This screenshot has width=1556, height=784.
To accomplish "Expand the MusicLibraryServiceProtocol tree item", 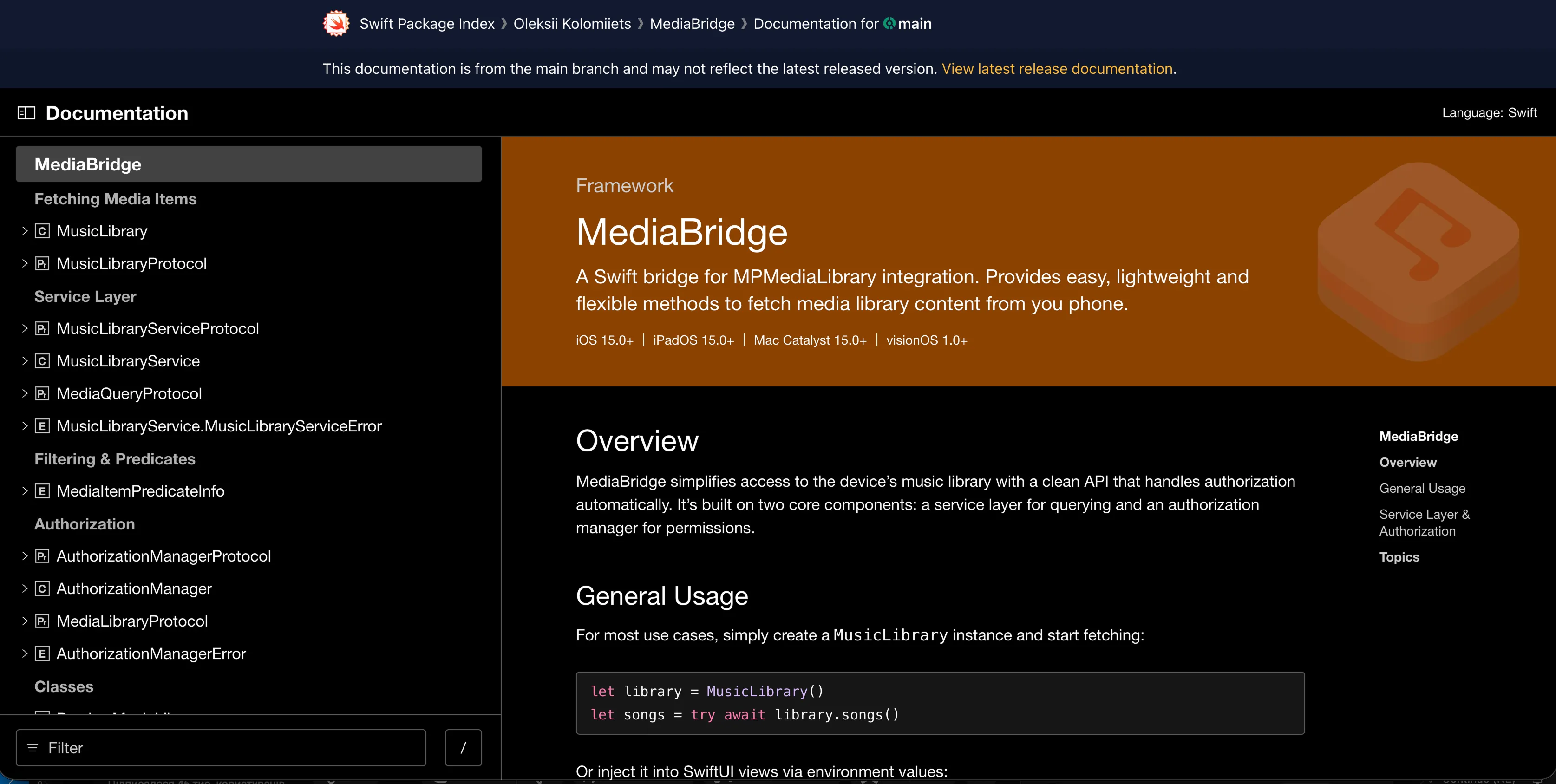I will click(x=25, y=328).
